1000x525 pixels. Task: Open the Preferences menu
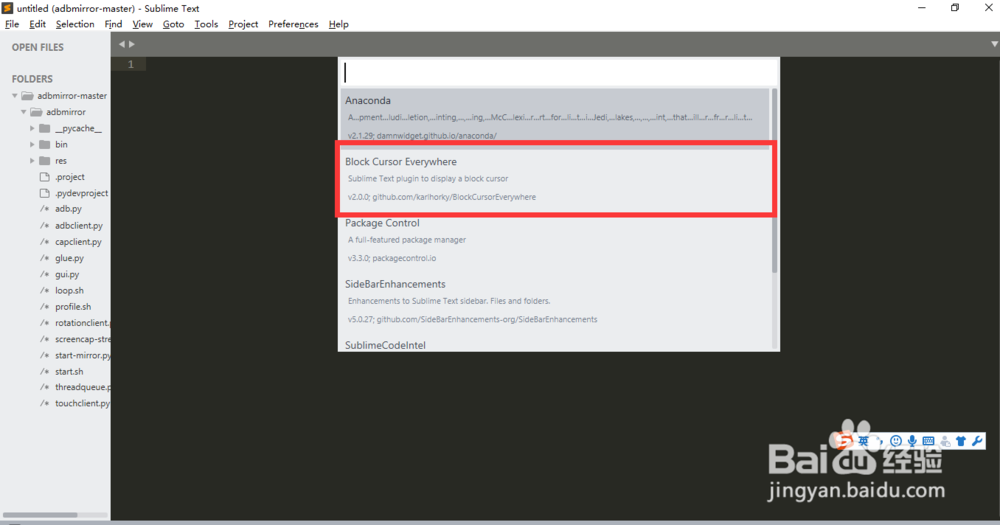pyautogui.click(x=293, y=24)
